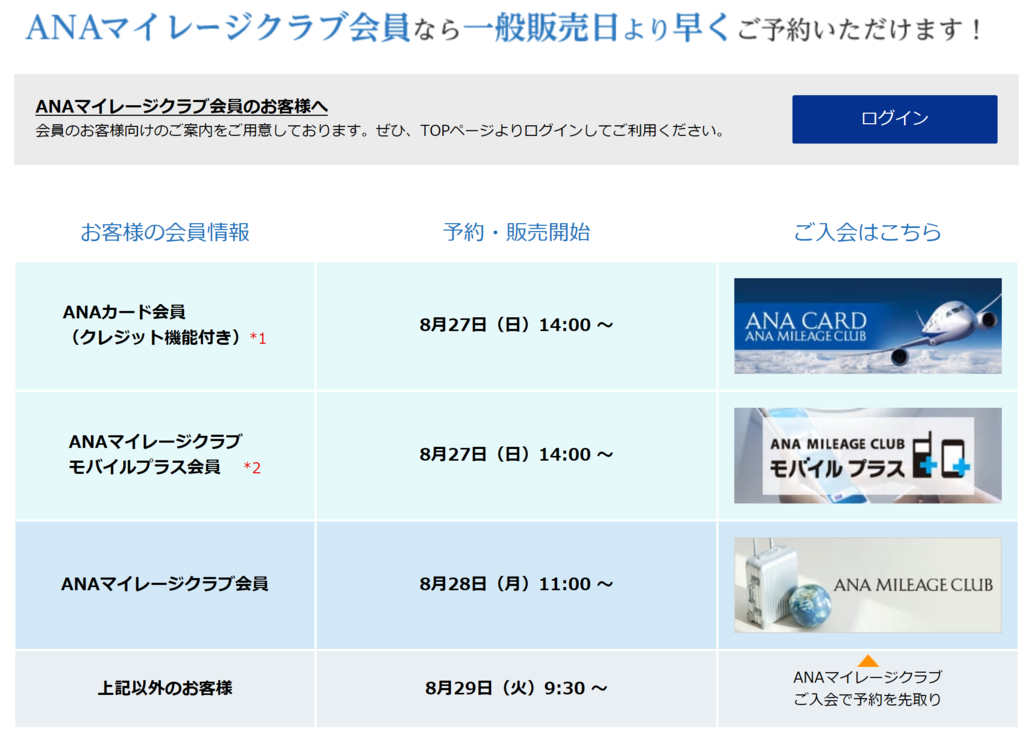Click the モバイルプラス row's 8月27日（日）14:00 time
The width and height of the screenshot is (1024, 733).
pyautogui.click(x=516, y=454)
